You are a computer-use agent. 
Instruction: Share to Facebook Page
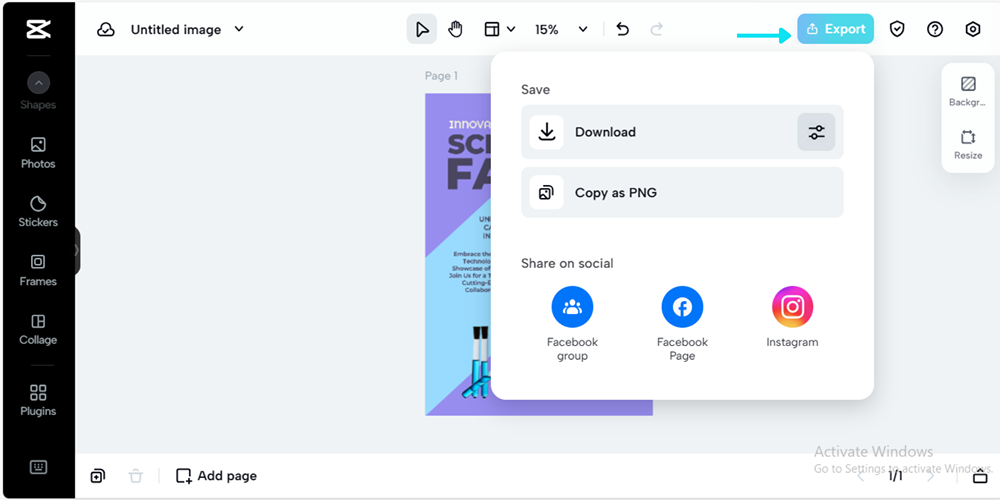(682, 324)
